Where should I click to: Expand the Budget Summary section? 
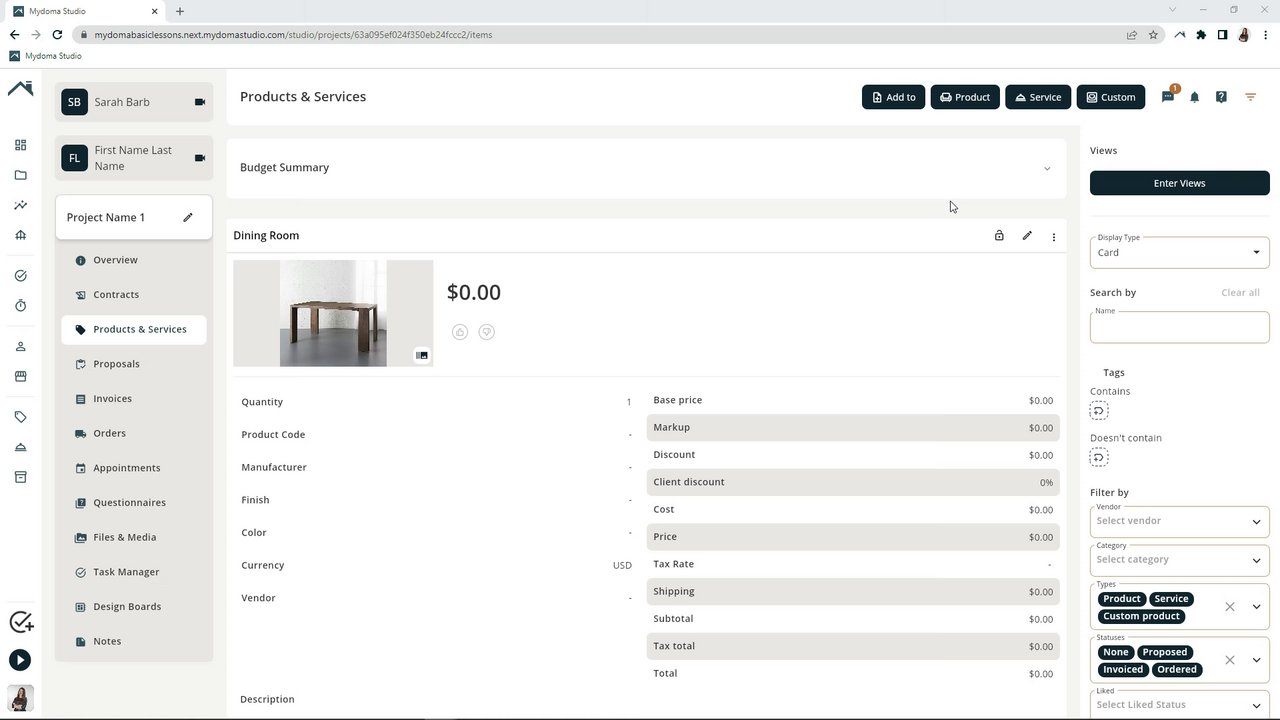(1047, 168)
